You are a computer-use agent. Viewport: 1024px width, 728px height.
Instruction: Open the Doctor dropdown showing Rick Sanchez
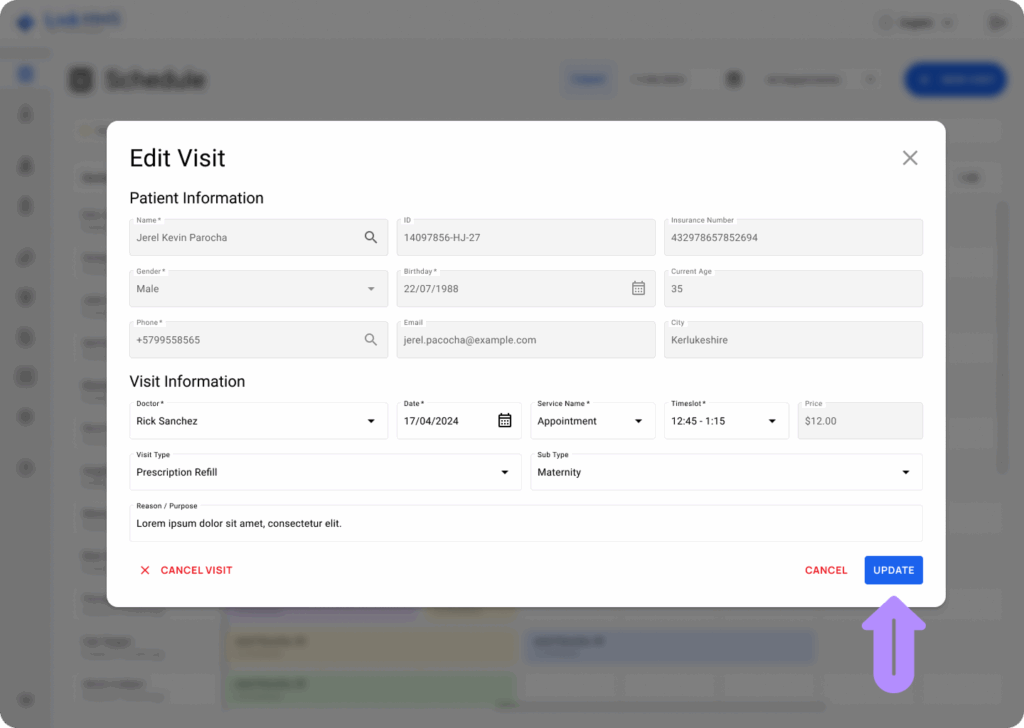pos(259,420)
